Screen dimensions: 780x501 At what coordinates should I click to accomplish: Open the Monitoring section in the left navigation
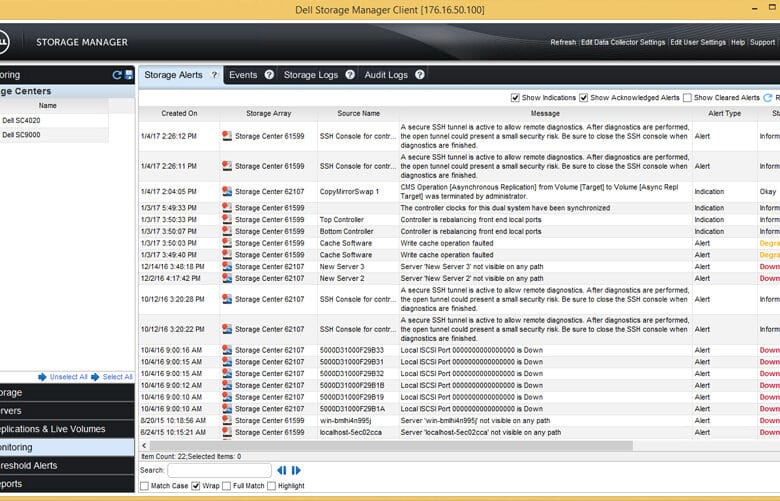pyautogui.click(x=67, y=447)
